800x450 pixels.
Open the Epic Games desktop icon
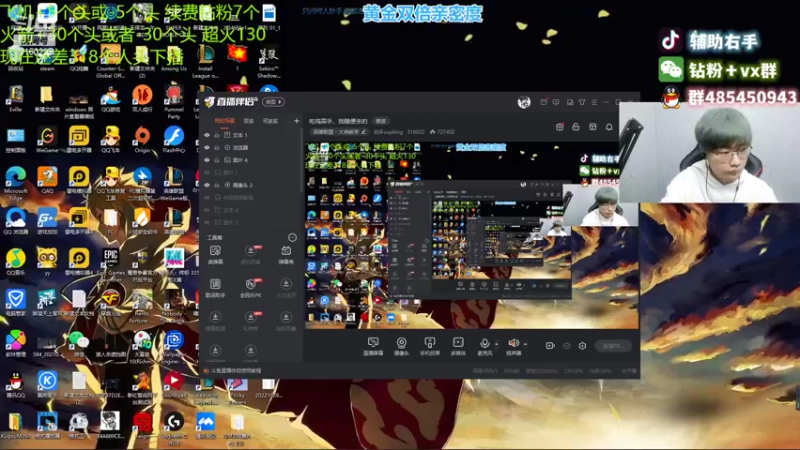pyautogui.click(x=111, y=262)
